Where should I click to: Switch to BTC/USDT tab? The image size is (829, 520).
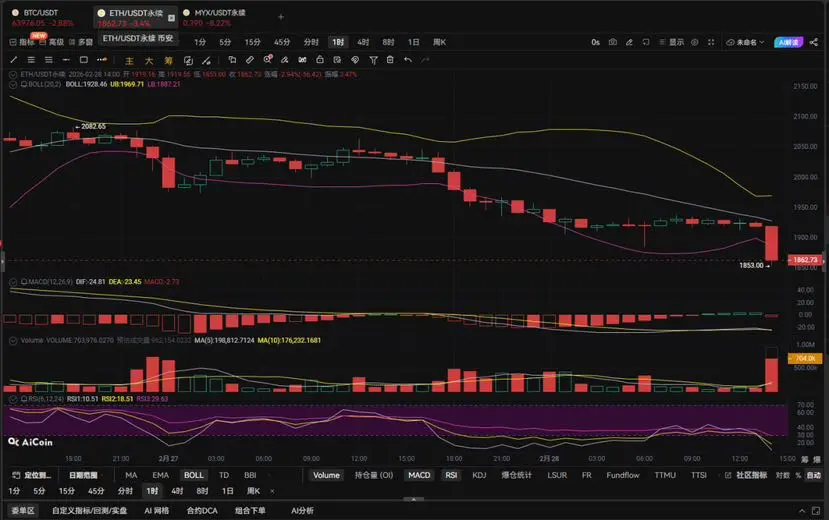click(42, 17)
